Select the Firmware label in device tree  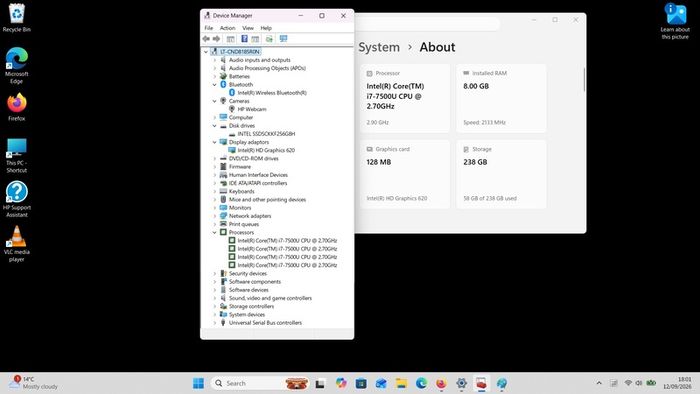point(240,167)
